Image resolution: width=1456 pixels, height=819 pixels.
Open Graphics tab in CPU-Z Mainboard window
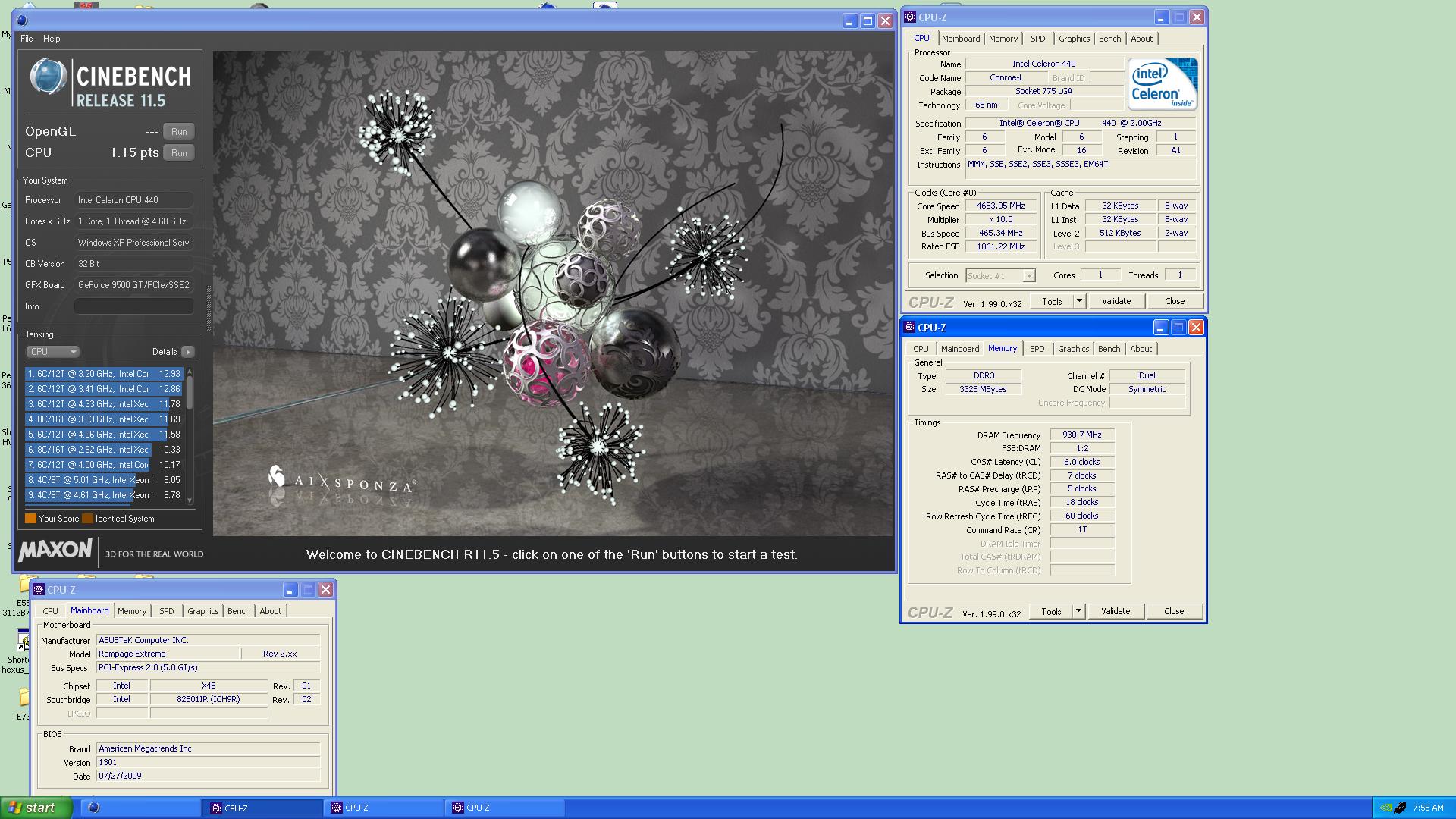pyautogui.click(x=202, y=611)
